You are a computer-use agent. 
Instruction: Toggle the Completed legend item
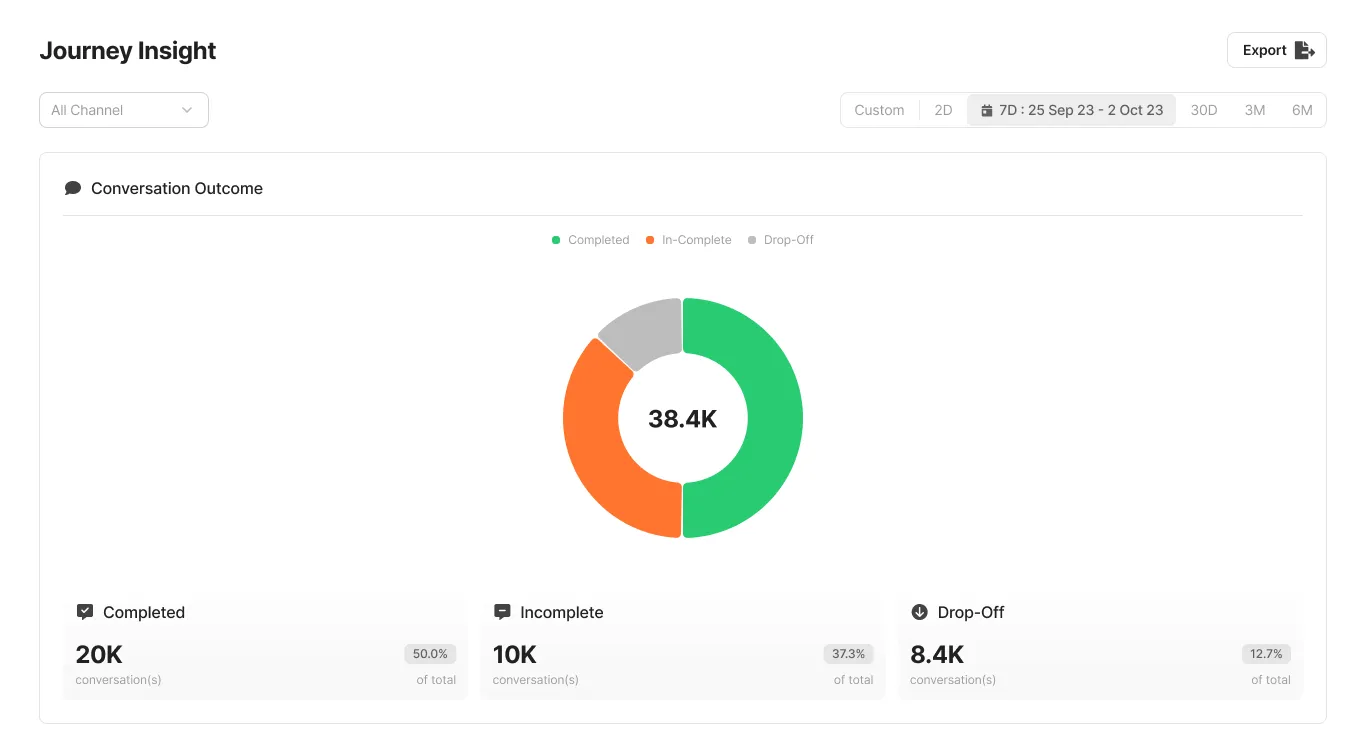[590, 240]
